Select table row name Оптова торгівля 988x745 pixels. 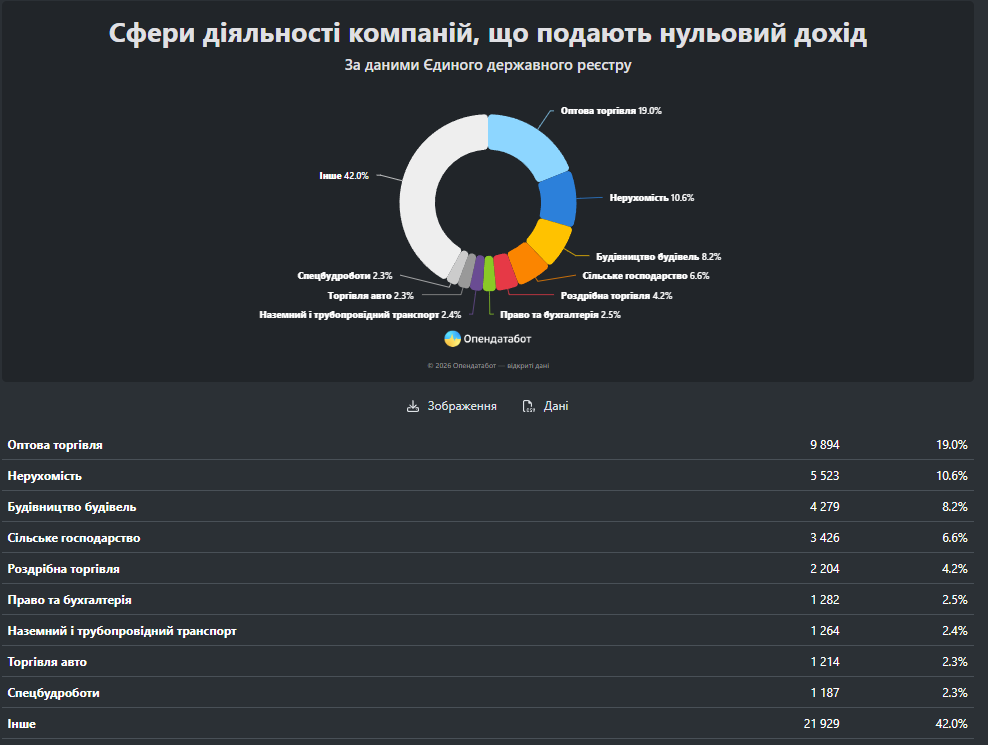point(55,445)
